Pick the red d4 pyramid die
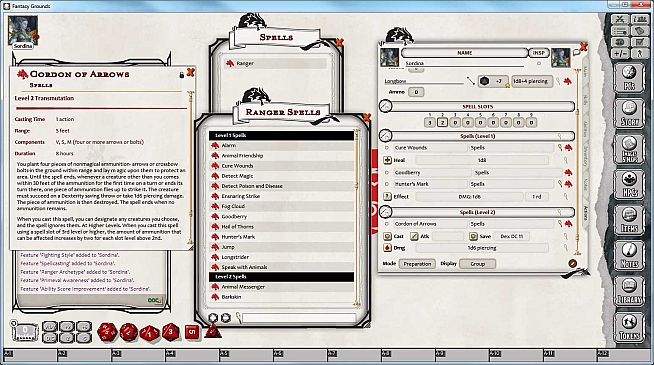The image size is (654, 365). click(x=213, y=331)
